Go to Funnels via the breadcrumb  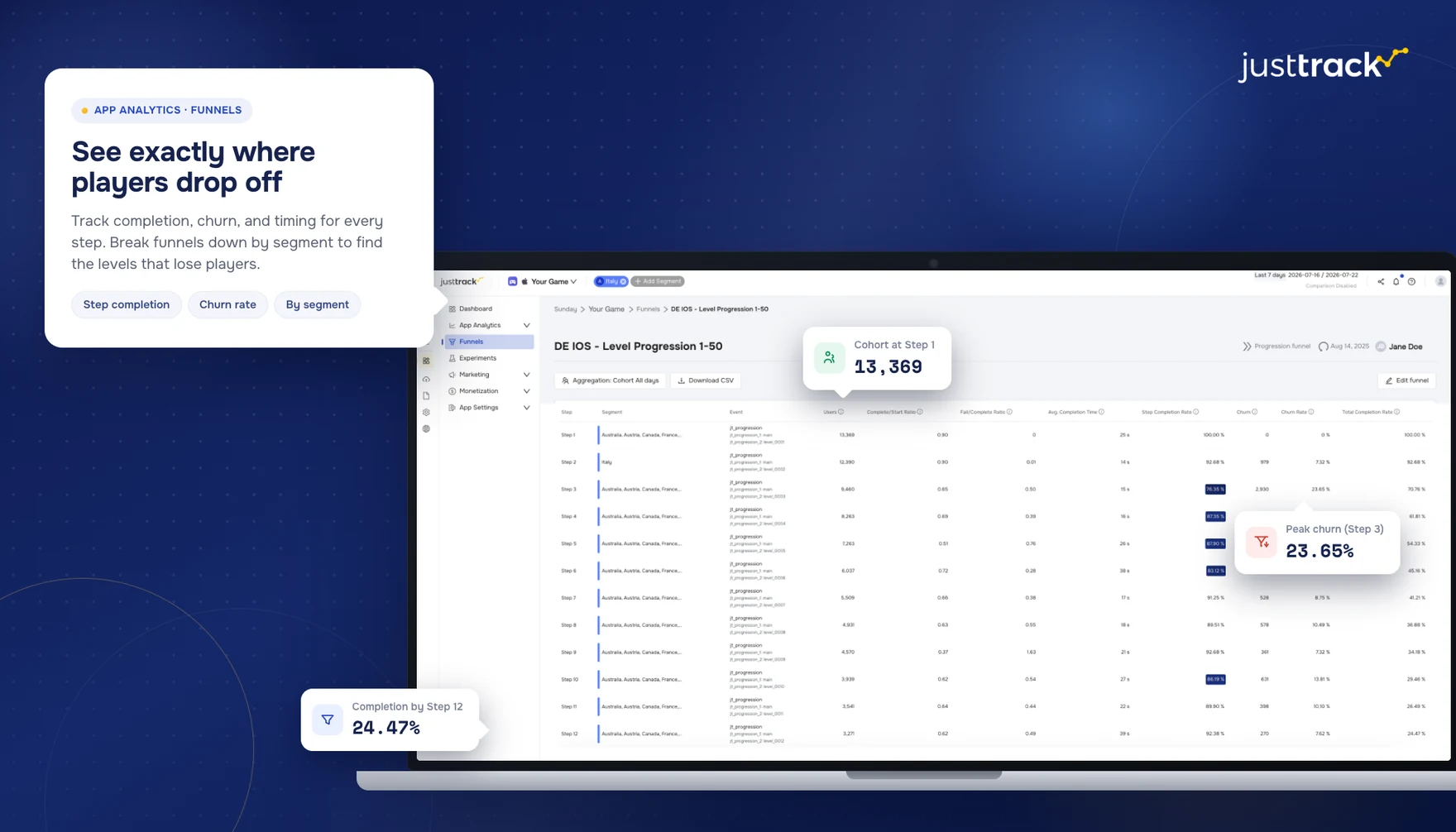(x=648, y=309)
